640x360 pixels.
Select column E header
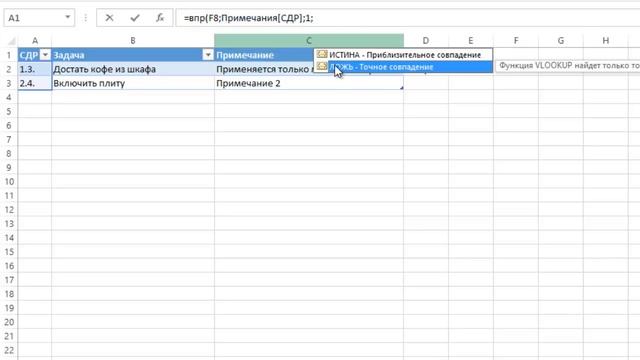click(471, 40)
